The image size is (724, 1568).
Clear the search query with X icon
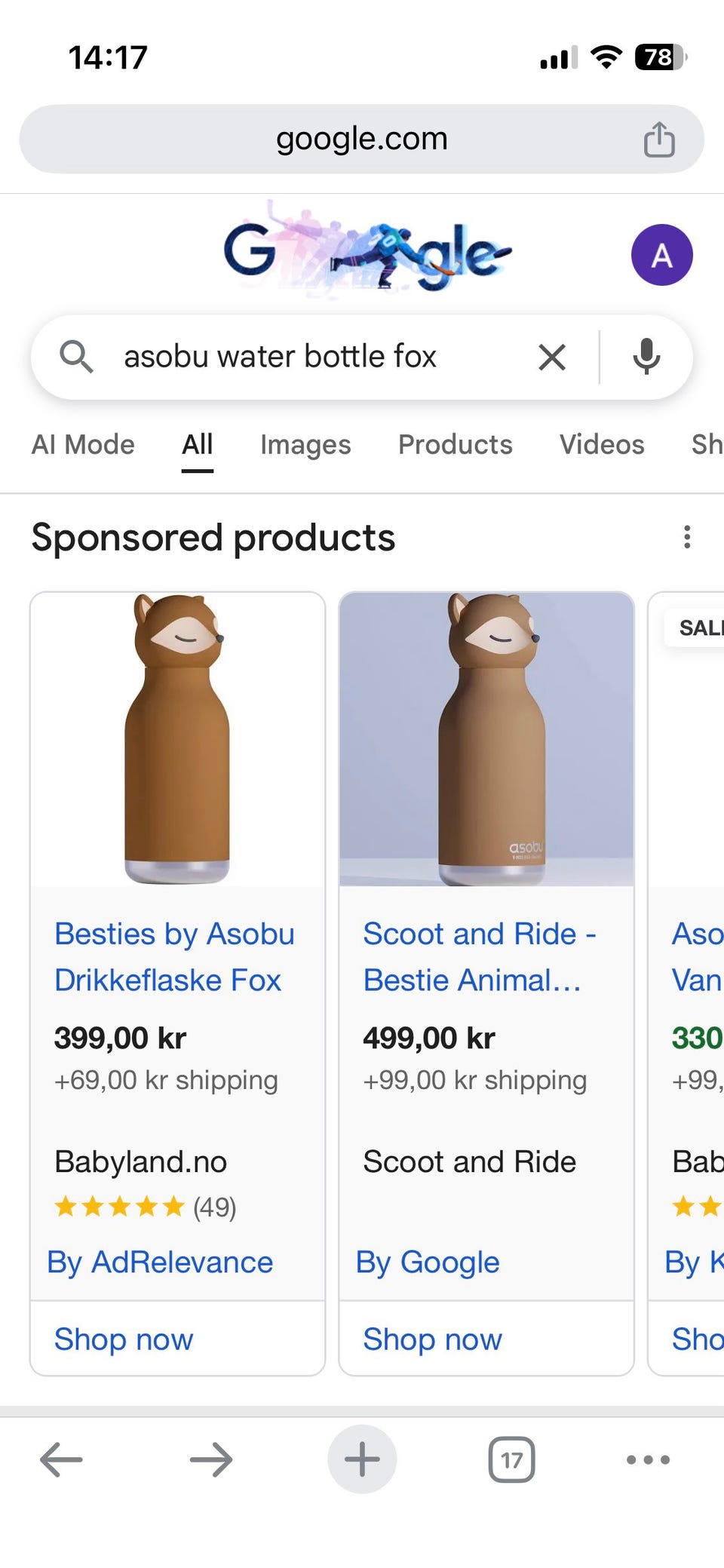[552, 357]
